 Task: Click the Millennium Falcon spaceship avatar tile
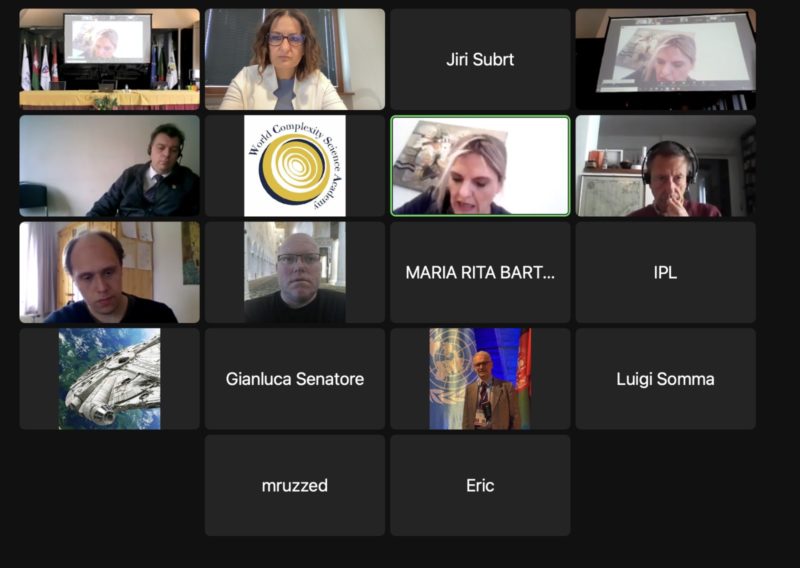click(109, 379)
